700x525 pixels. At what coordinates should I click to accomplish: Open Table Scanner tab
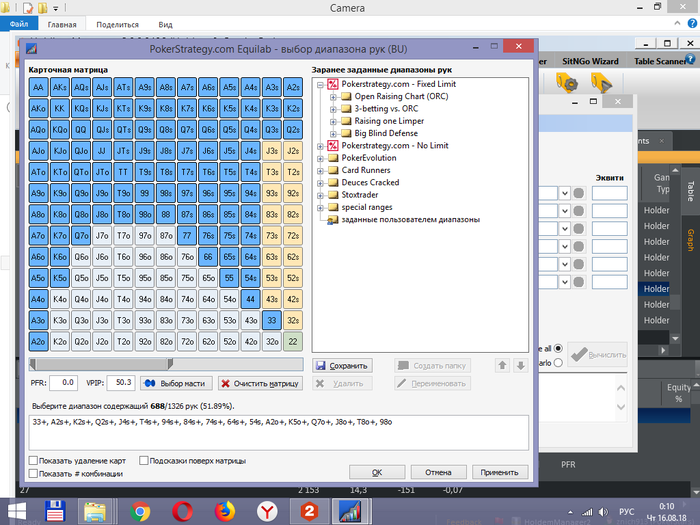pyautogui.click(x=660, y=61)
